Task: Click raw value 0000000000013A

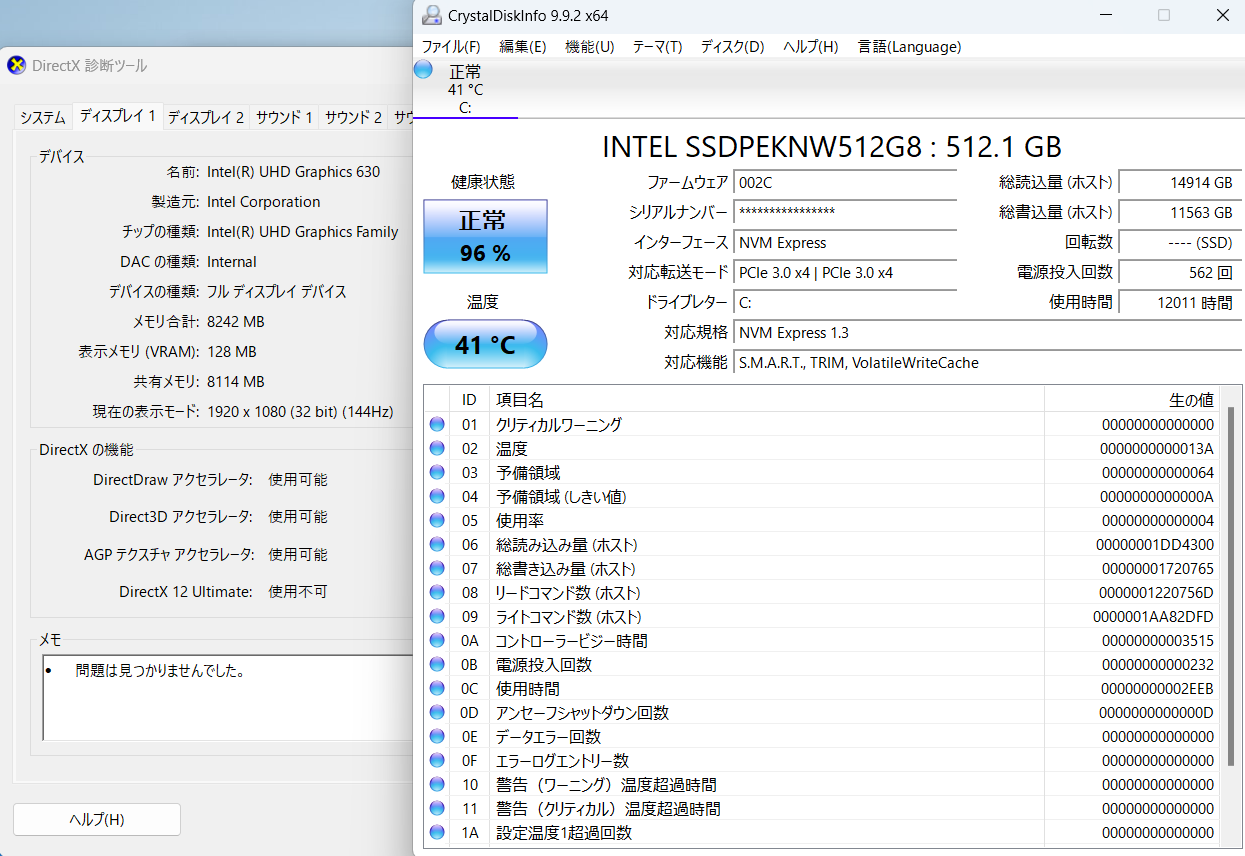Action: click(1157, 448)
